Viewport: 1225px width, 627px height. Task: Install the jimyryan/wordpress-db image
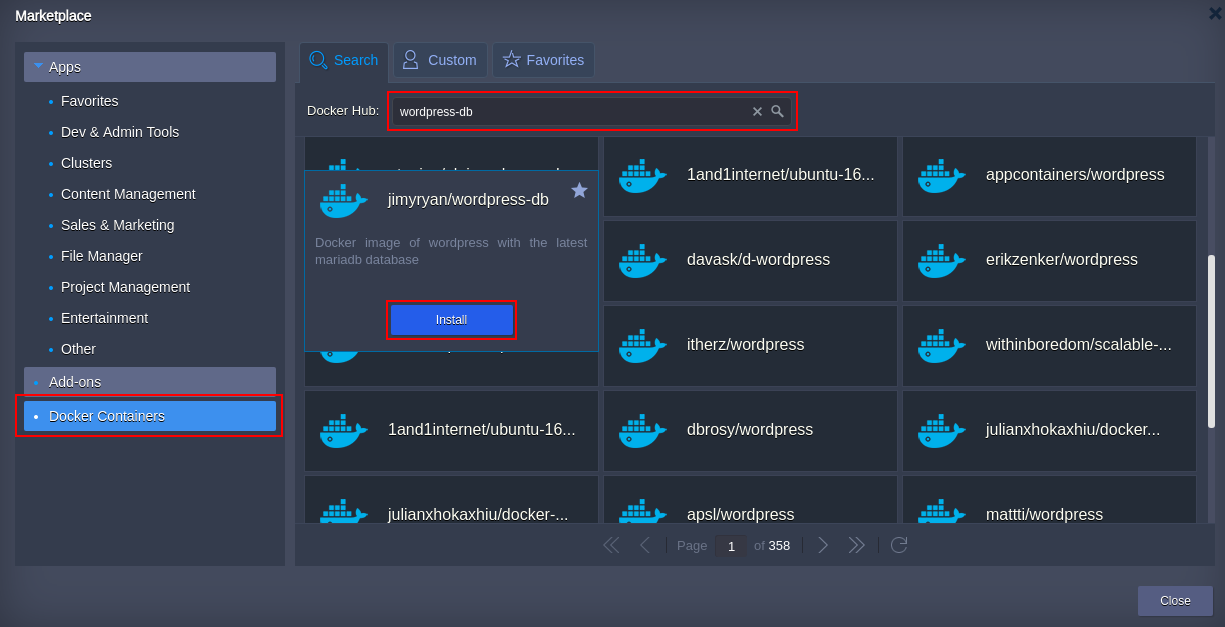(451, 320)
